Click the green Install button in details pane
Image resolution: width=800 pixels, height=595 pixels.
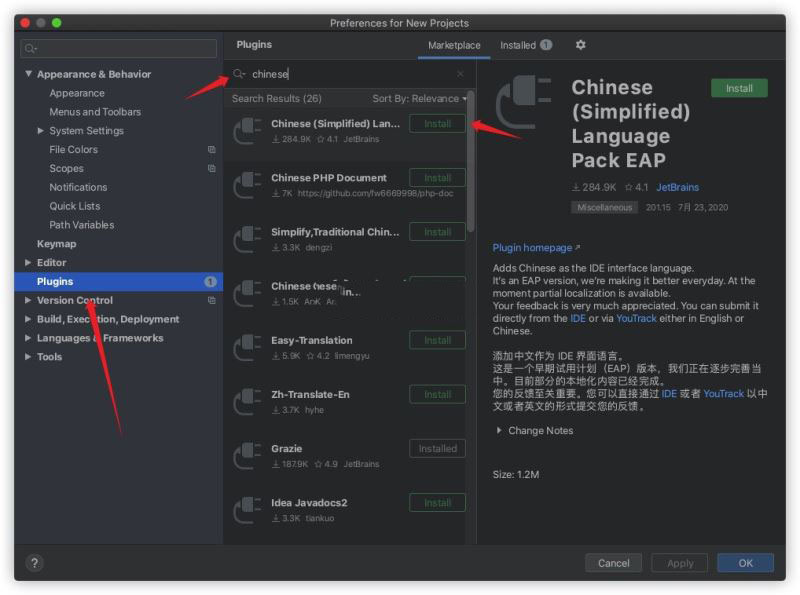[x=739, y=88]
